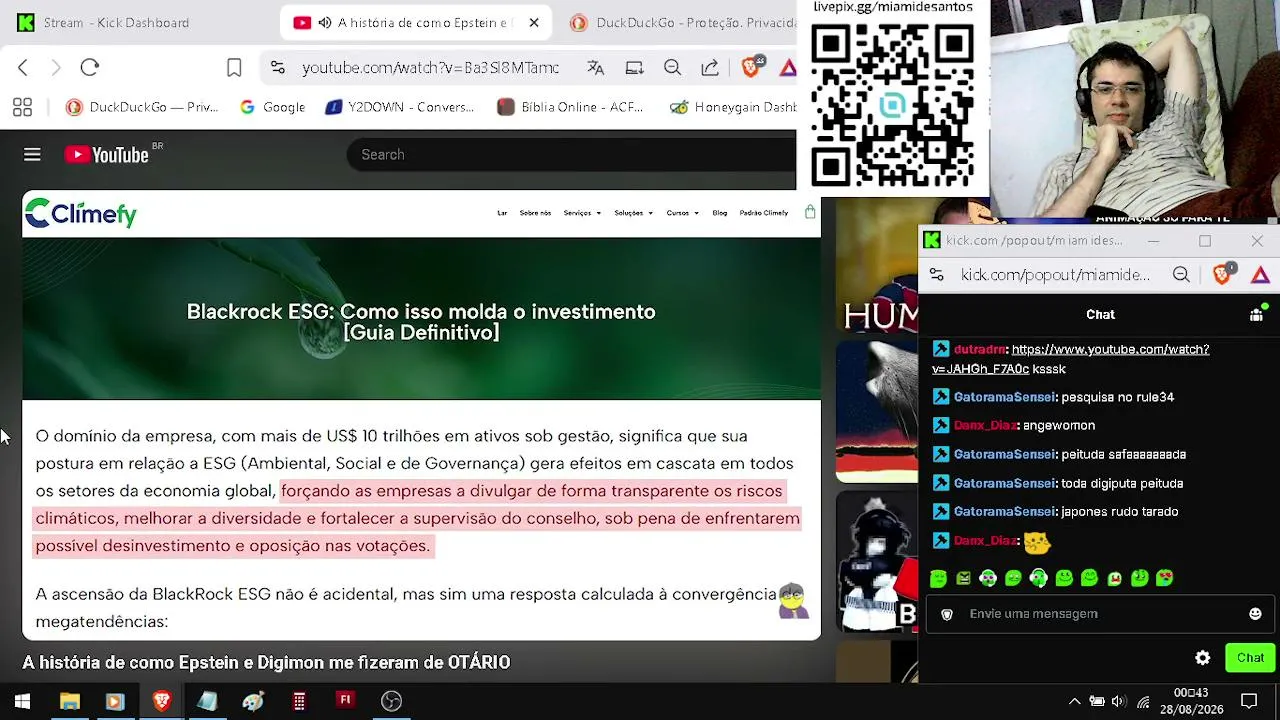Switch to OBS Studio on the taskbar
1280x720 pixels.
[391, 701]
